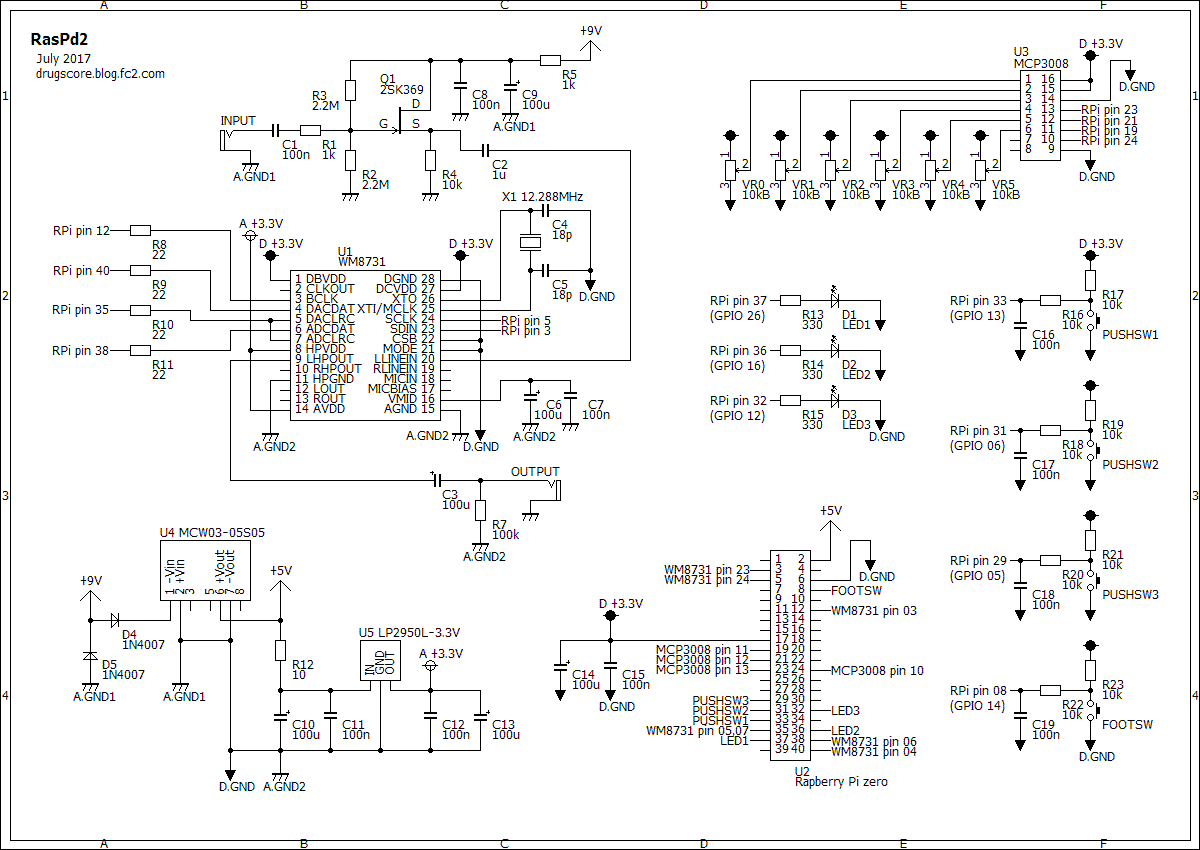Open the drugscore.blog.fc2.com URL text

[x=99, y=73]
